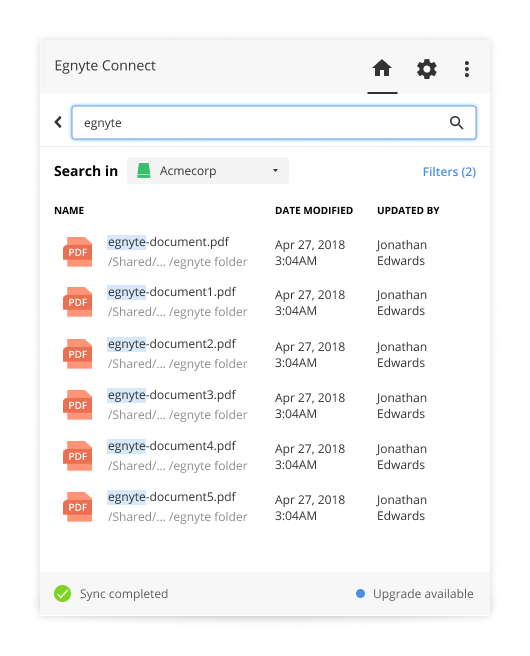Open the Home tab icon
Screen dimensions: 530x656
pyautogui.click(x=382, y=68)
